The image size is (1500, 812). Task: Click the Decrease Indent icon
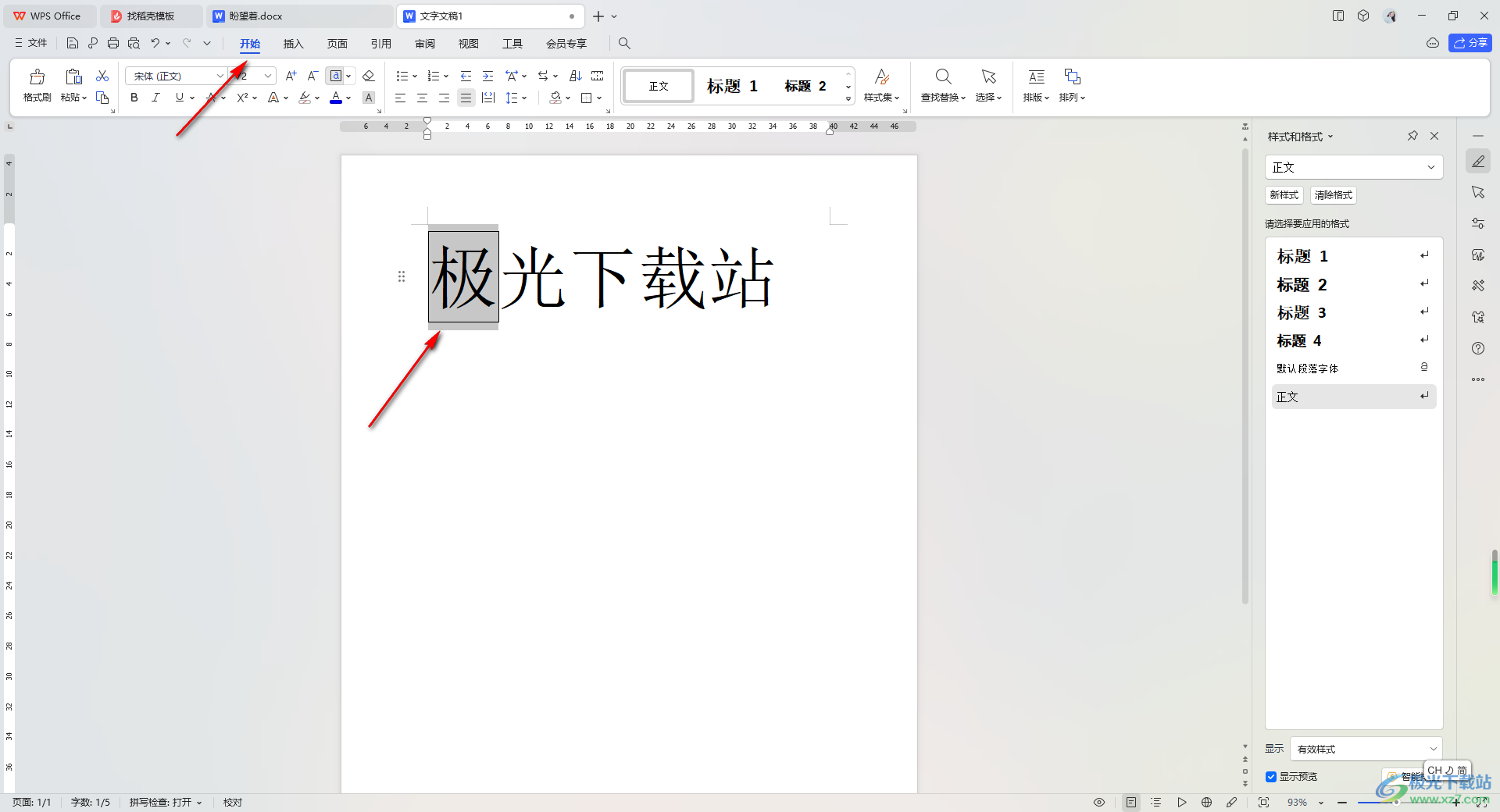tap(466, 76)
